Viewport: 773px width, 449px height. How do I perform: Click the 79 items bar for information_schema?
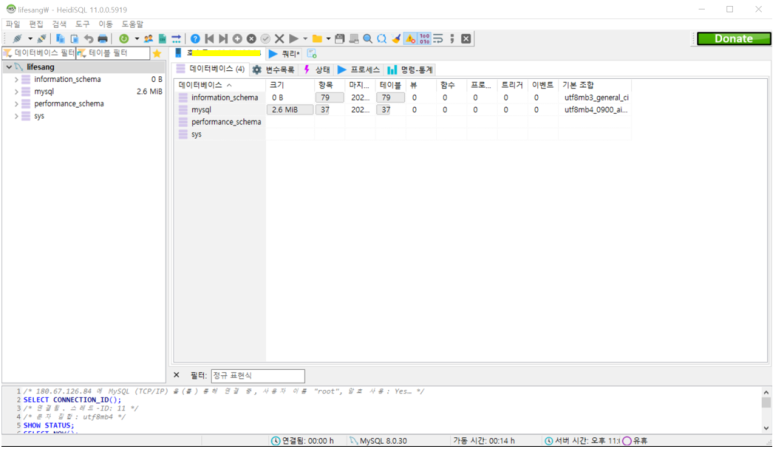329,98
